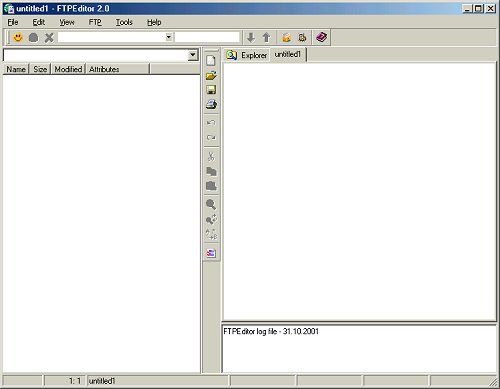Click the X disconnect icon in toolbar
This screenshot has height=389, width=500.
click(x=49, y=37)
